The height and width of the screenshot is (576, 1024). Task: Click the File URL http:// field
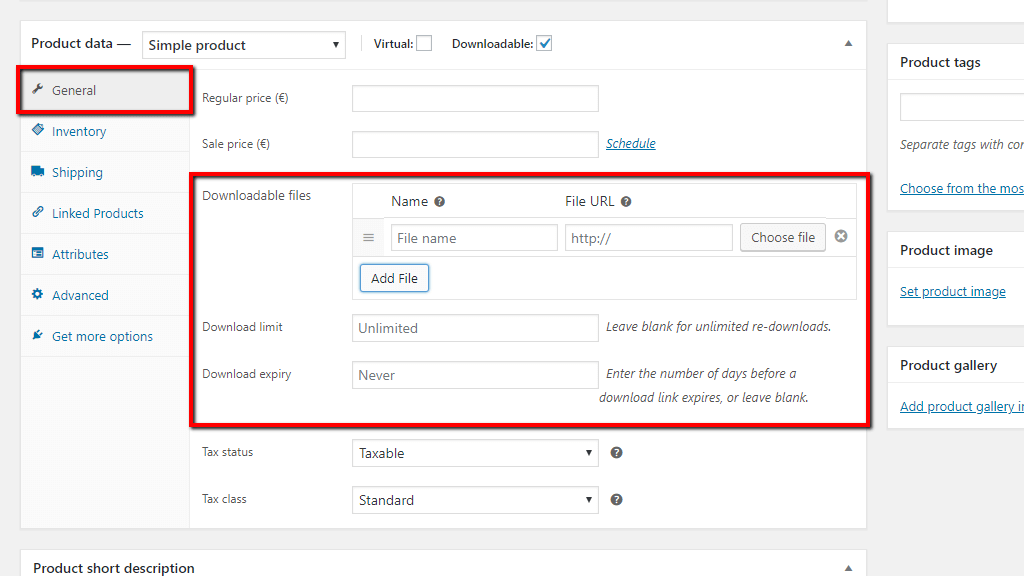pos(648,238)
